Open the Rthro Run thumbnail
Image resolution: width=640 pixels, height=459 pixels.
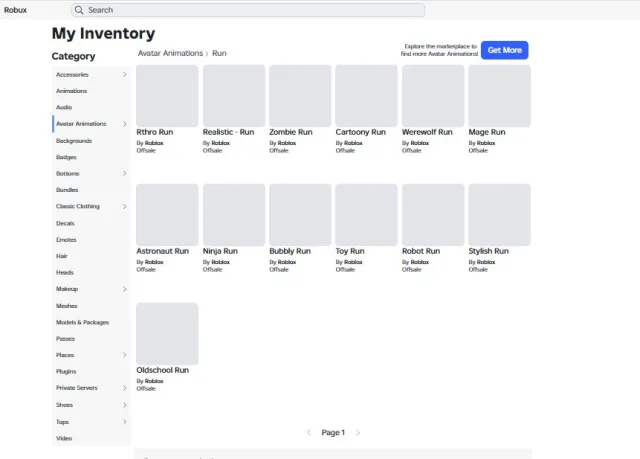(167, 96)
